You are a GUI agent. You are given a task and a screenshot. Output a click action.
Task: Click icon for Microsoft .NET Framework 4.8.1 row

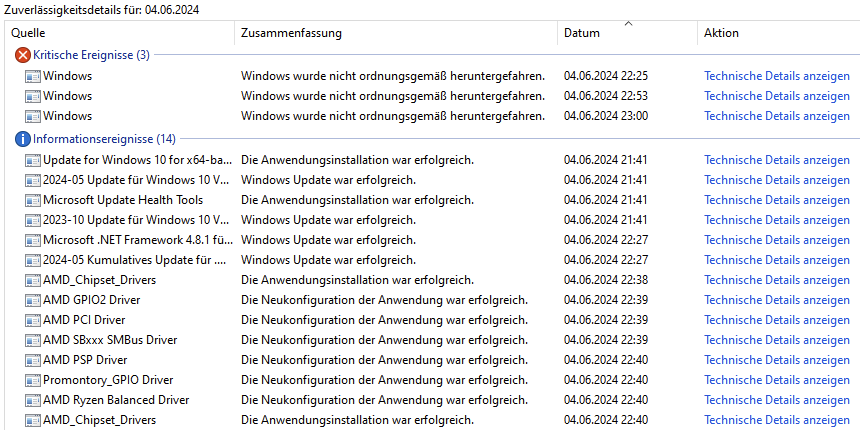coord(33,240)
